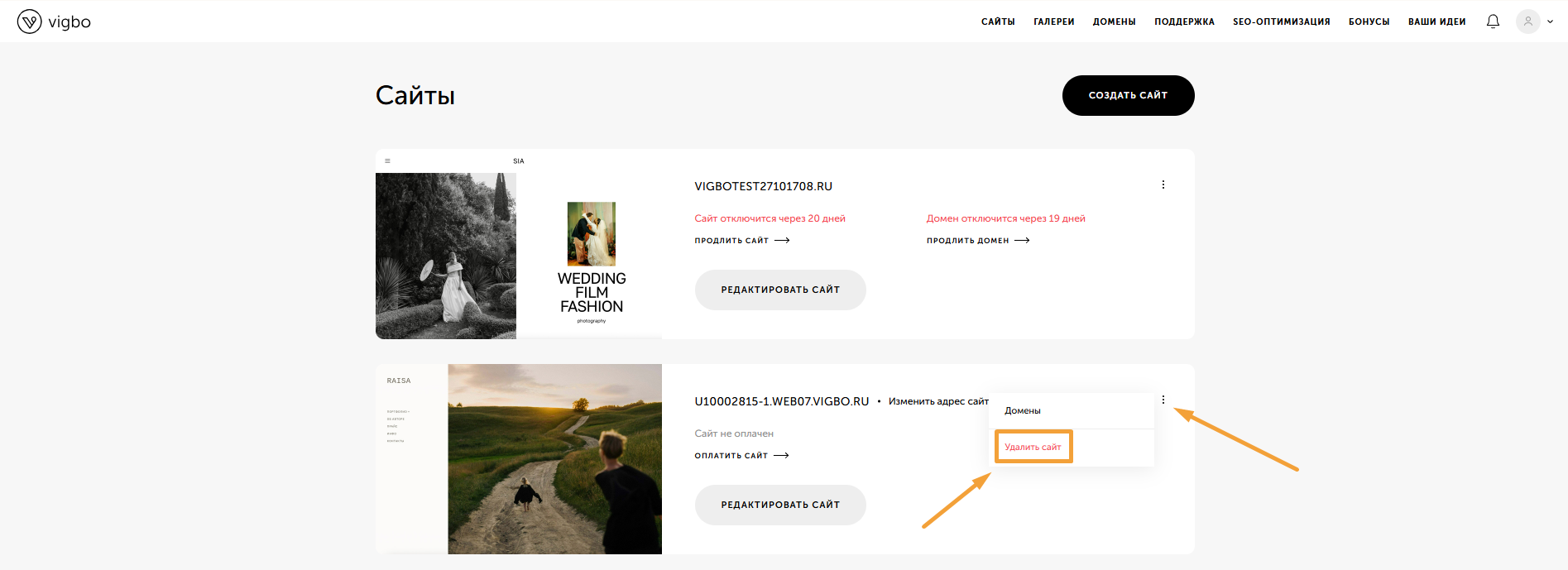
Task: Open the Поддержка page
Action: coord(1184,22)
